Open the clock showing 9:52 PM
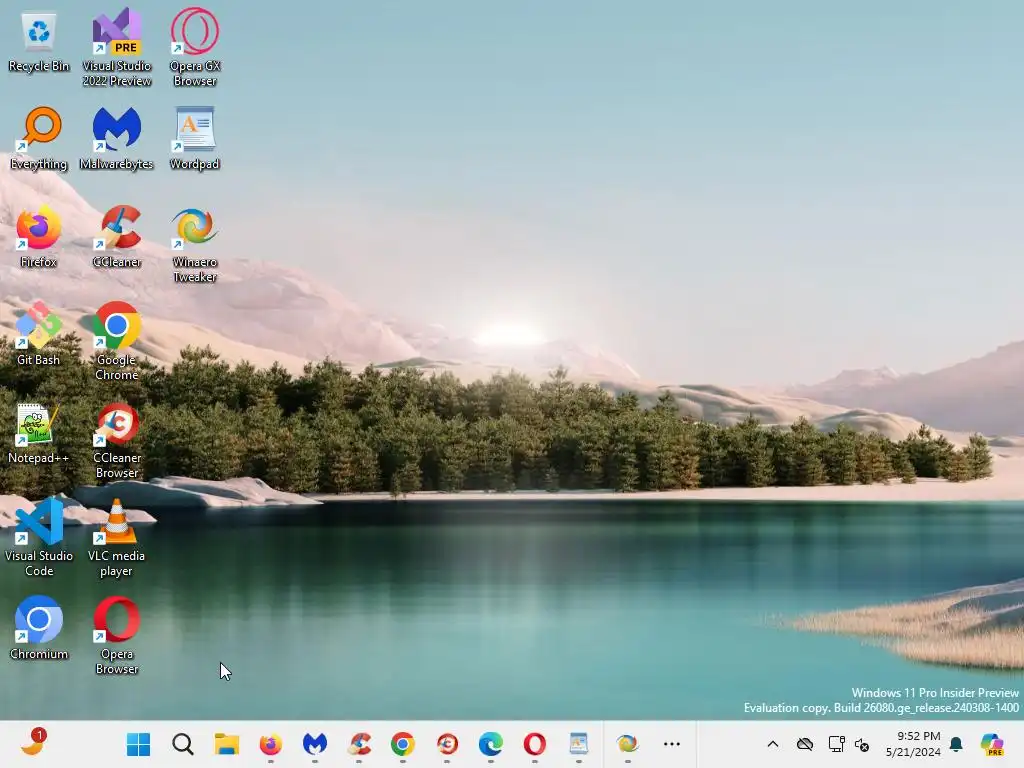1024x768 pixels. pyautogui.click(x=913, y=744)
